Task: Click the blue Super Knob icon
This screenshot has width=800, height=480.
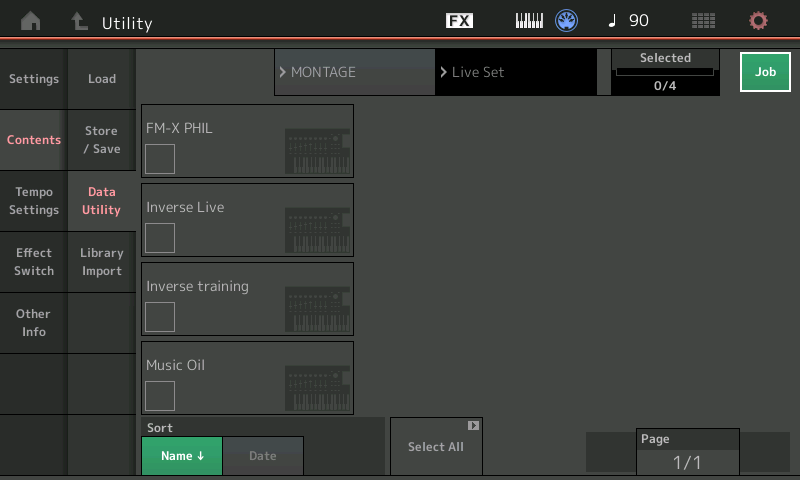Action: tap(568, 21)
